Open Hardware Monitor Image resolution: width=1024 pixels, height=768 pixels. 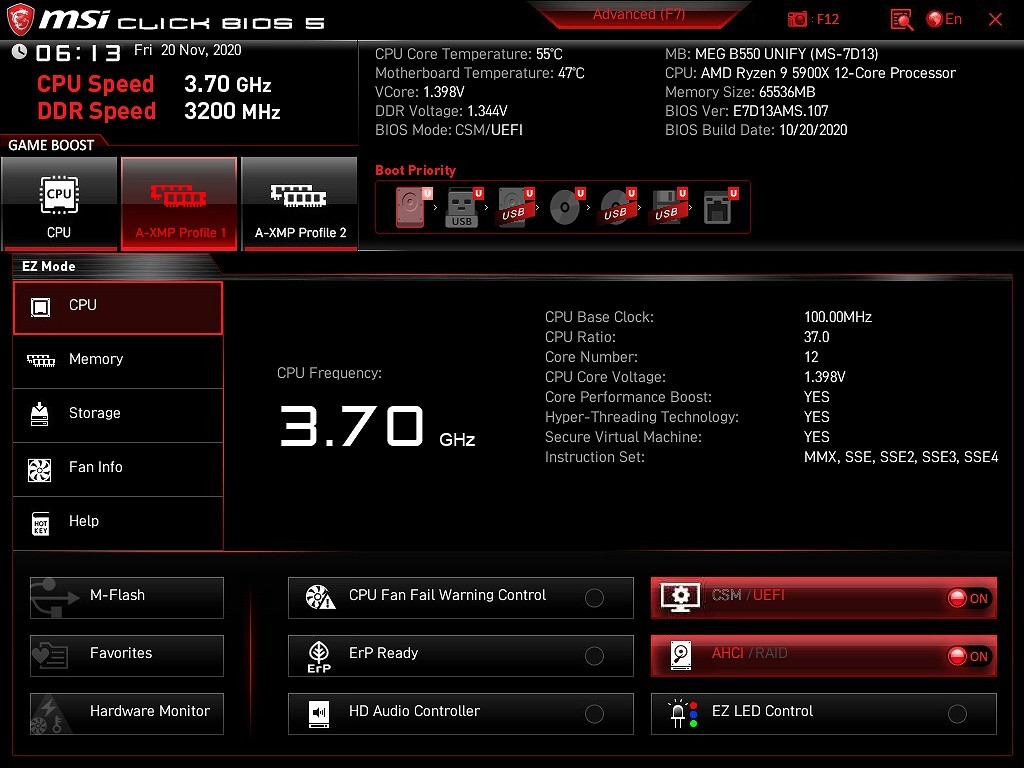(127, 714)
